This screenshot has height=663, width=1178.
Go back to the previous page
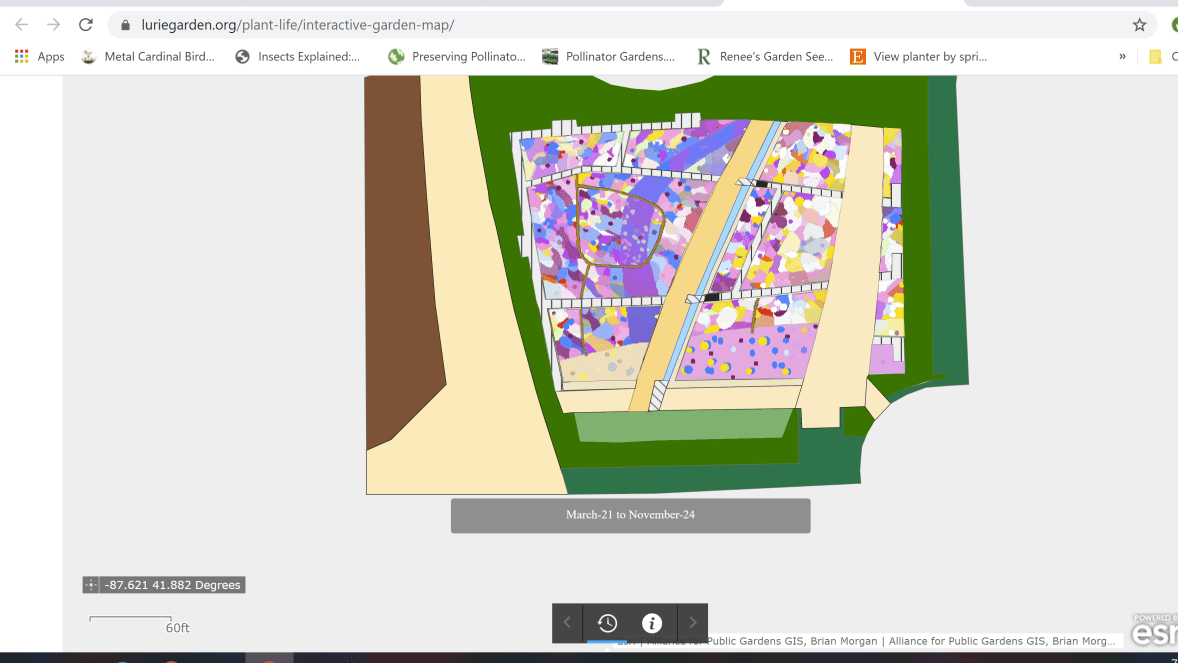coord(22,25)
